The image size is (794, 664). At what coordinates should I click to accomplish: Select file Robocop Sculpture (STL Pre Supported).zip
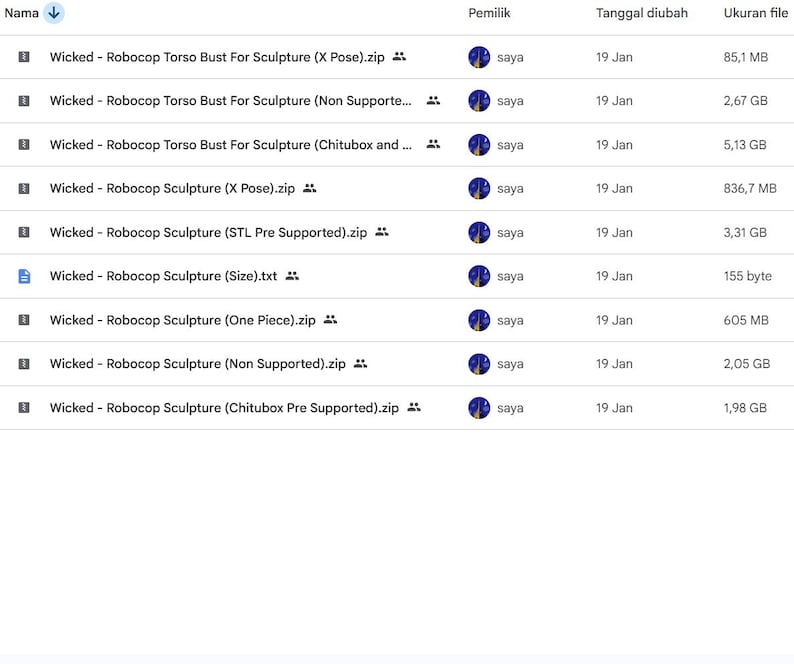click(208, 232)
